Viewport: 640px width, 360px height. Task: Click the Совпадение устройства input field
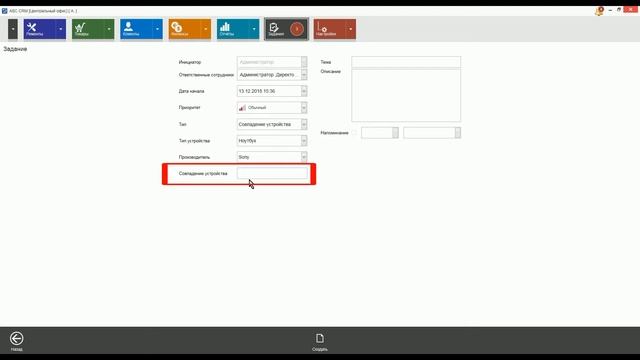(x=272, y=173)
